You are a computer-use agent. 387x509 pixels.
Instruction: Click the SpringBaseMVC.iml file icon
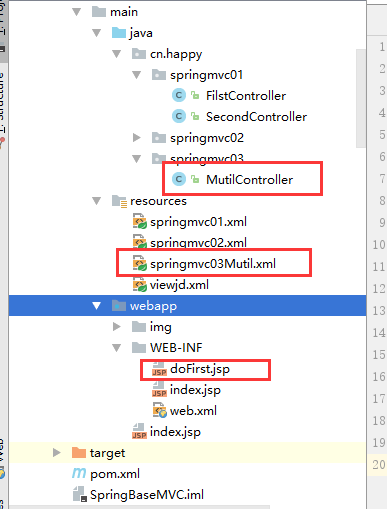pyautogui.click(x=80, y=494)
